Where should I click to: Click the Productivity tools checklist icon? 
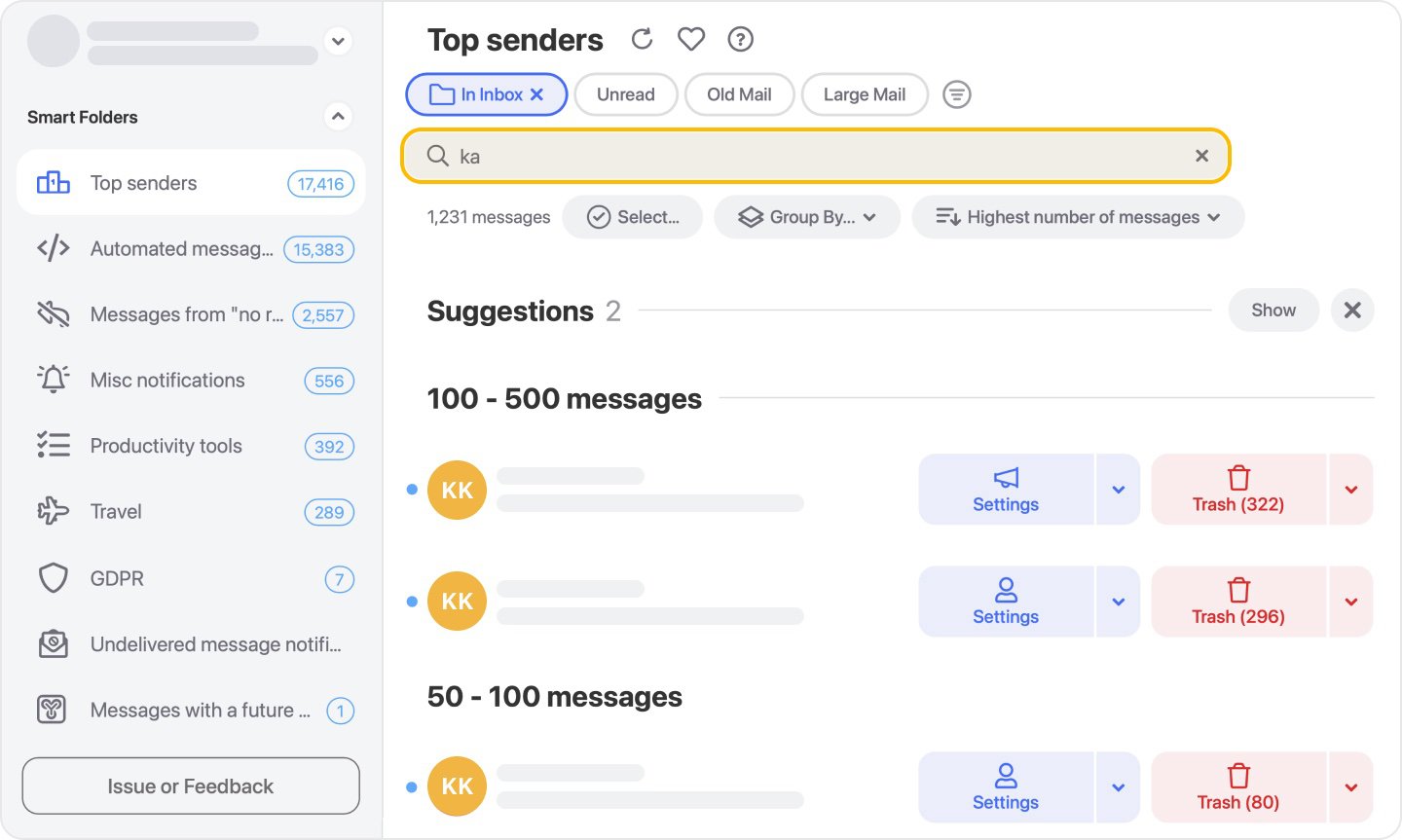coord(53,446)
